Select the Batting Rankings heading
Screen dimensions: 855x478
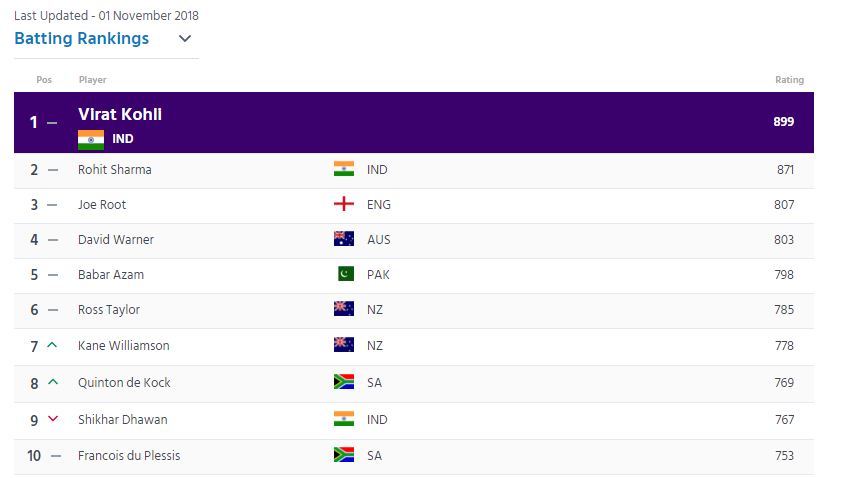pyautogui.click(x=81, y=38)
